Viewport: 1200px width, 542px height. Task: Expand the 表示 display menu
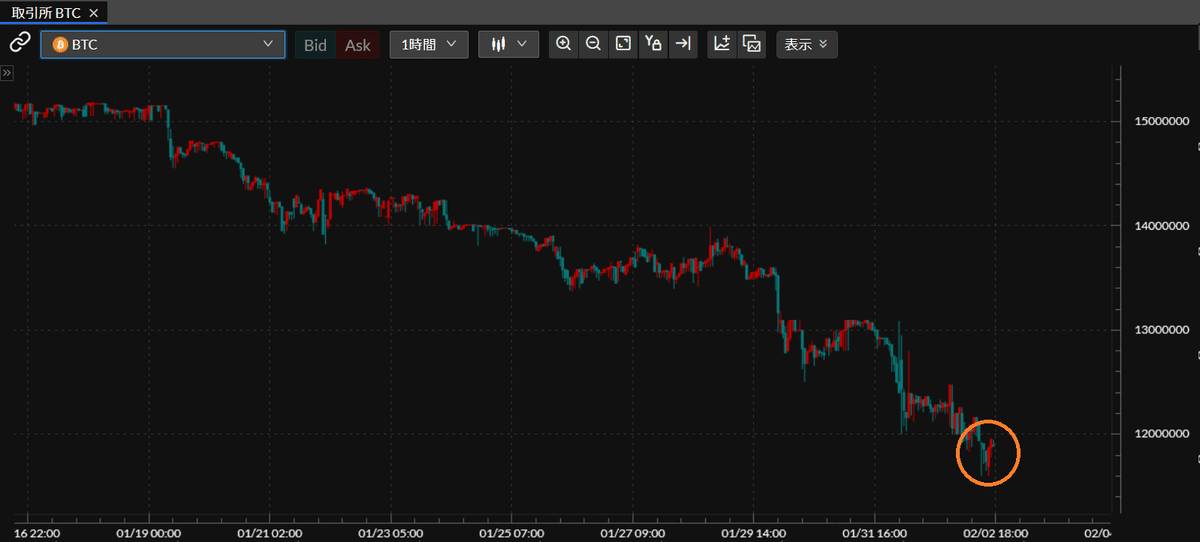807,45
